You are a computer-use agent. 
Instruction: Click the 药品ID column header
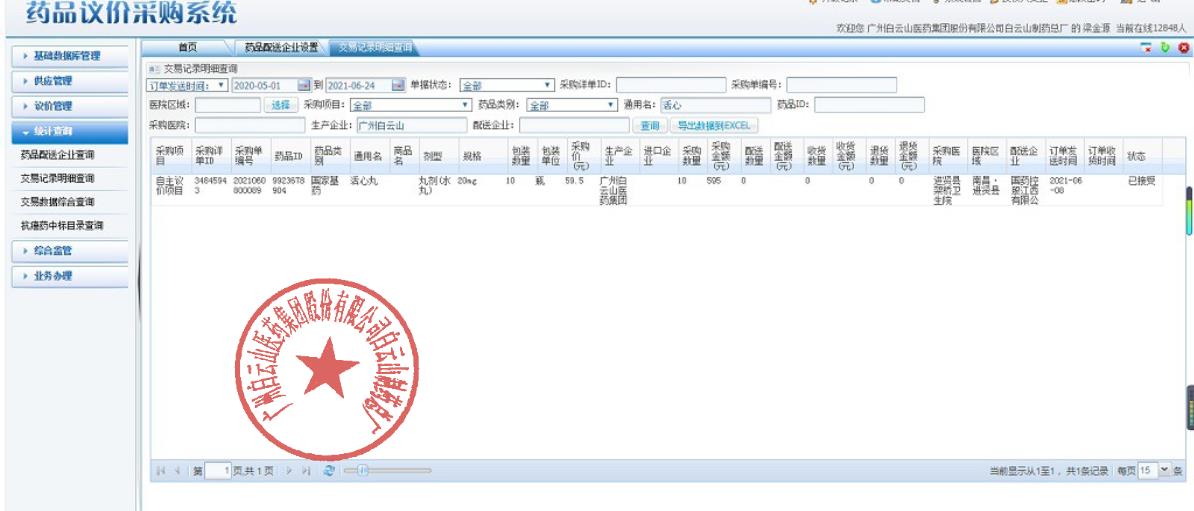[289, 155]
